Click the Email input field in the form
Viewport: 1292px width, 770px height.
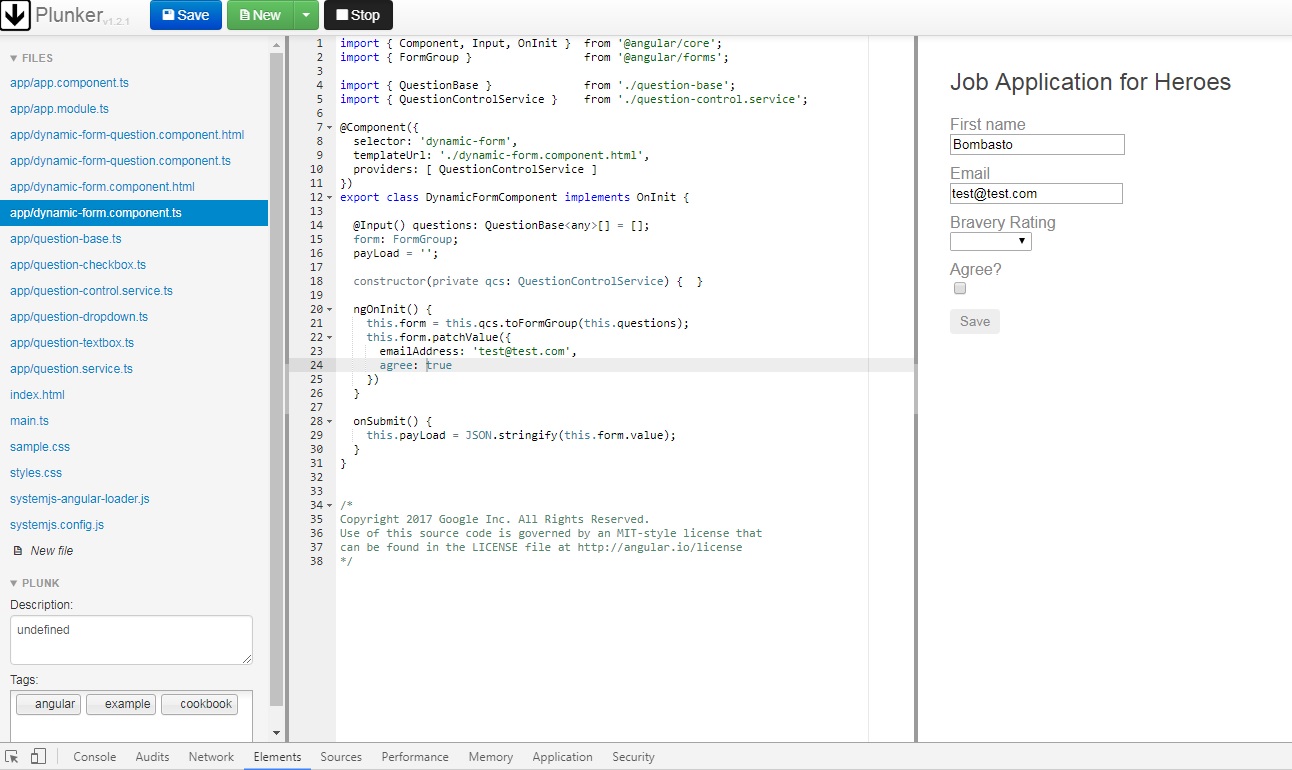point(1035,193)
